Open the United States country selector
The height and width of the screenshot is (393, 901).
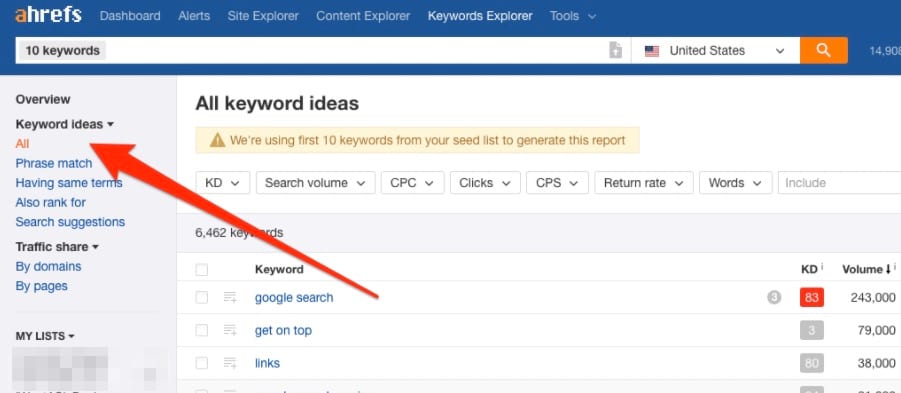(x=715, y=51)
